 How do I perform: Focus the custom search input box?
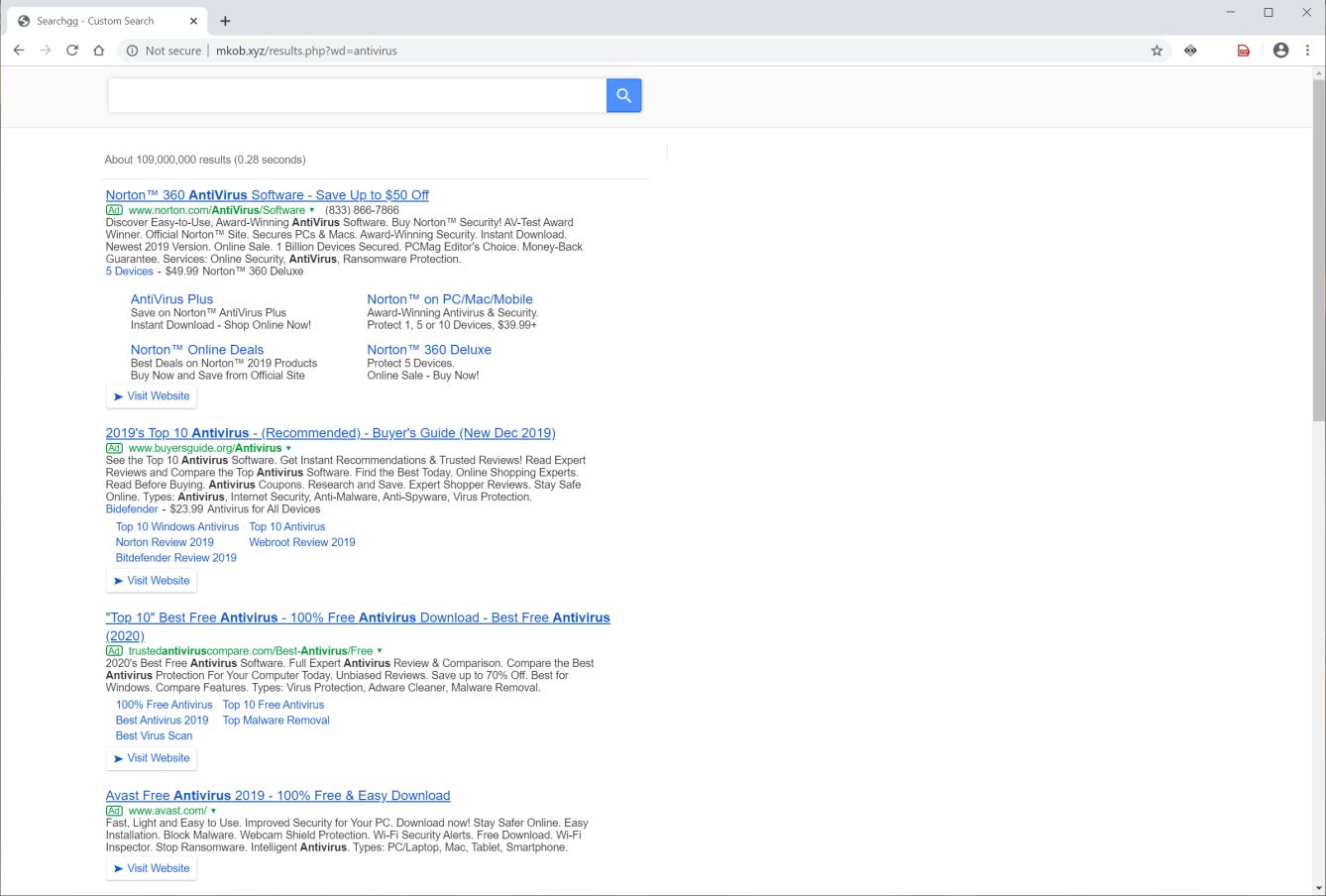tap(357, 95)
